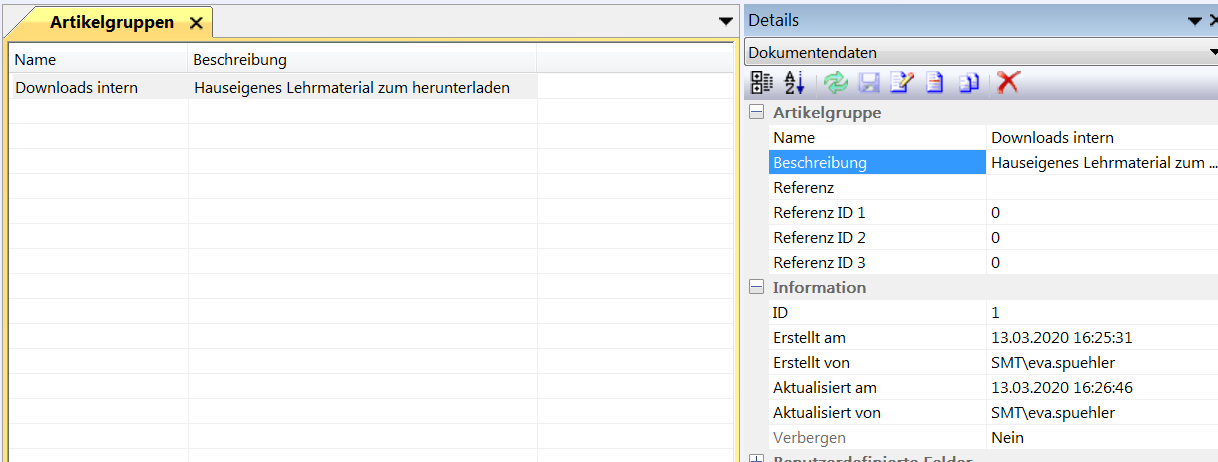Image resolution: width=1218 pixels, height=462 pixels.
Task: Click the floppy disk save icon
Action: pyautogui.click(x=869, y=84)
